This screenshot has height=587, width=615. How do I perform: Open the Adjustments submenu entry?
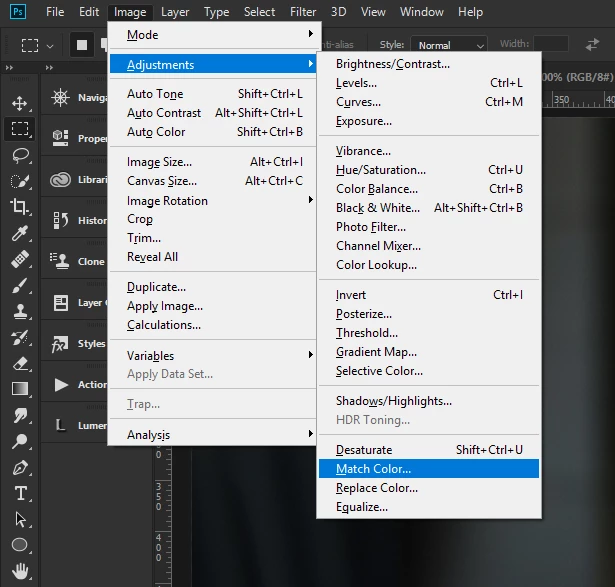point(213,64)
